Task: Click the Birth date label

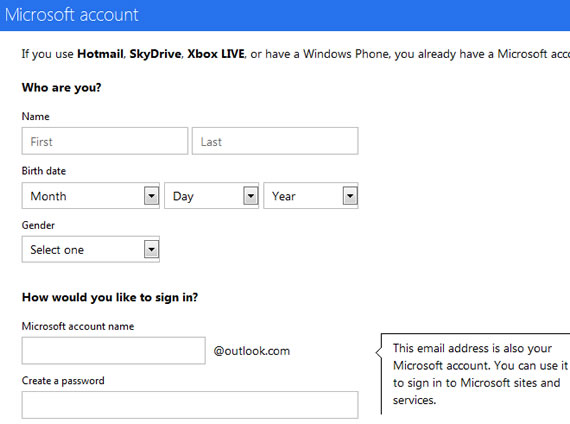Action: (x=44, y=171)
